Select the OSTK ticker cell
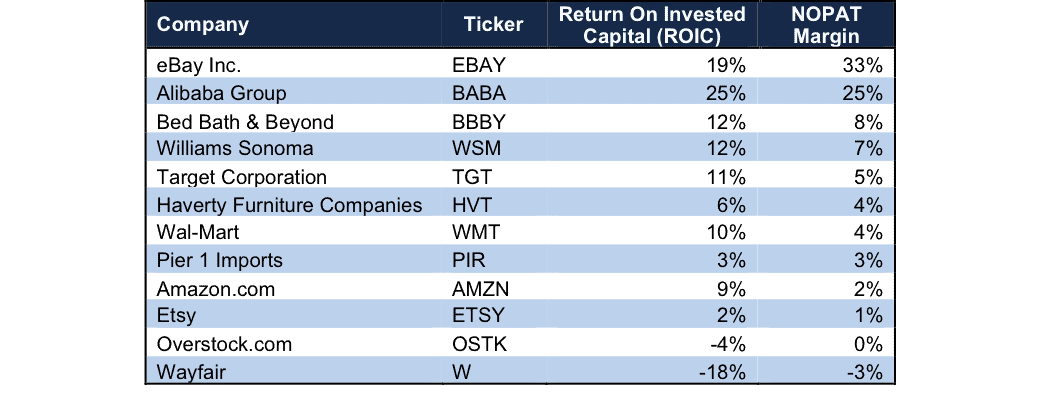Image resolution: width=1041 pixels, height=414 pixels. click(x=479, y=344)
